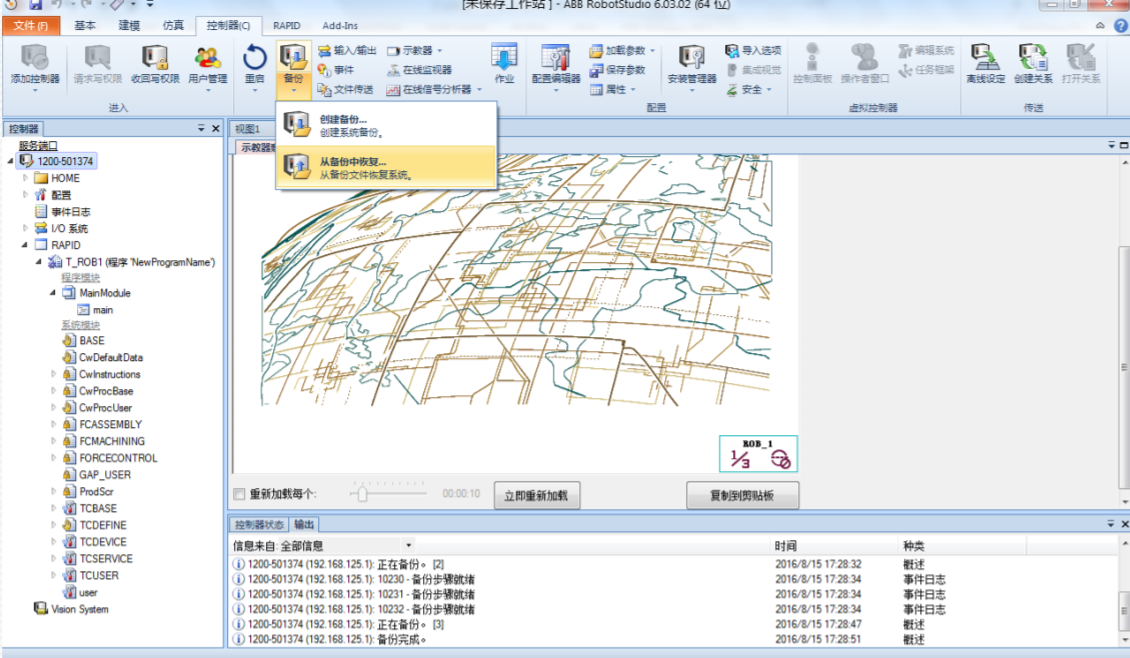The image size is (1130, 658).
Task: Toggle the reload every (重新加载每个) checkbox
Action: (x=239, y=494)
